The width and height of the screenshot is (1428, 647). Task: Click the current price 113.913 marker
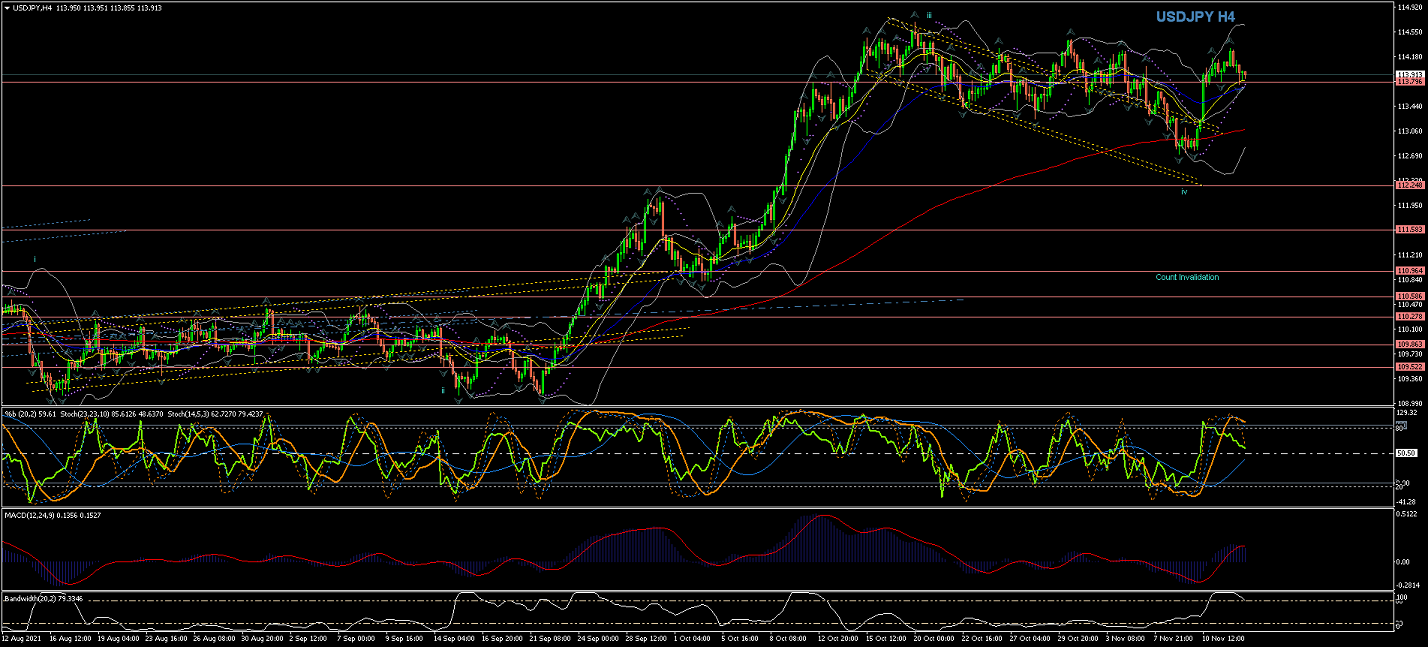click(x=1410, y=75)
